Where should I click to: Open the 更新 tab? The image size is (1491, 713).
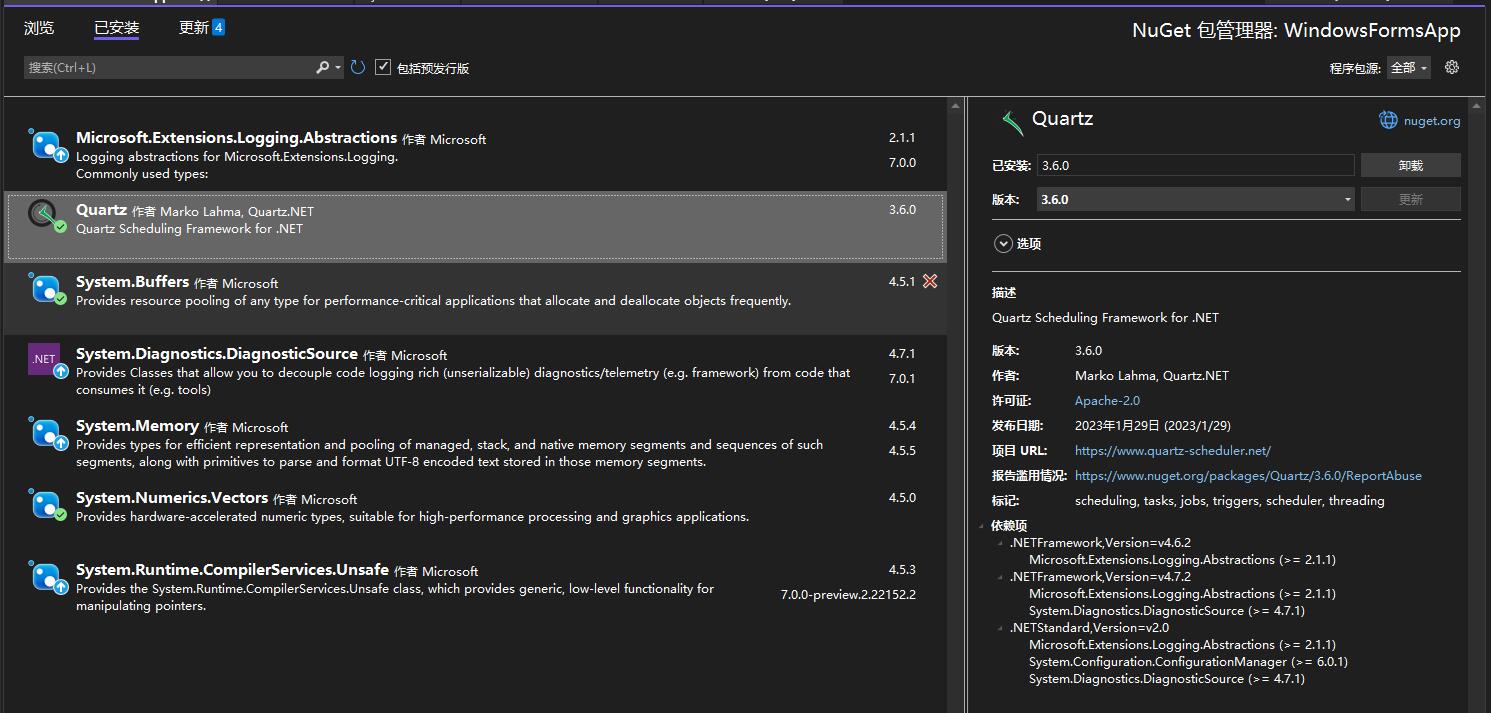(x=202, y=28)
